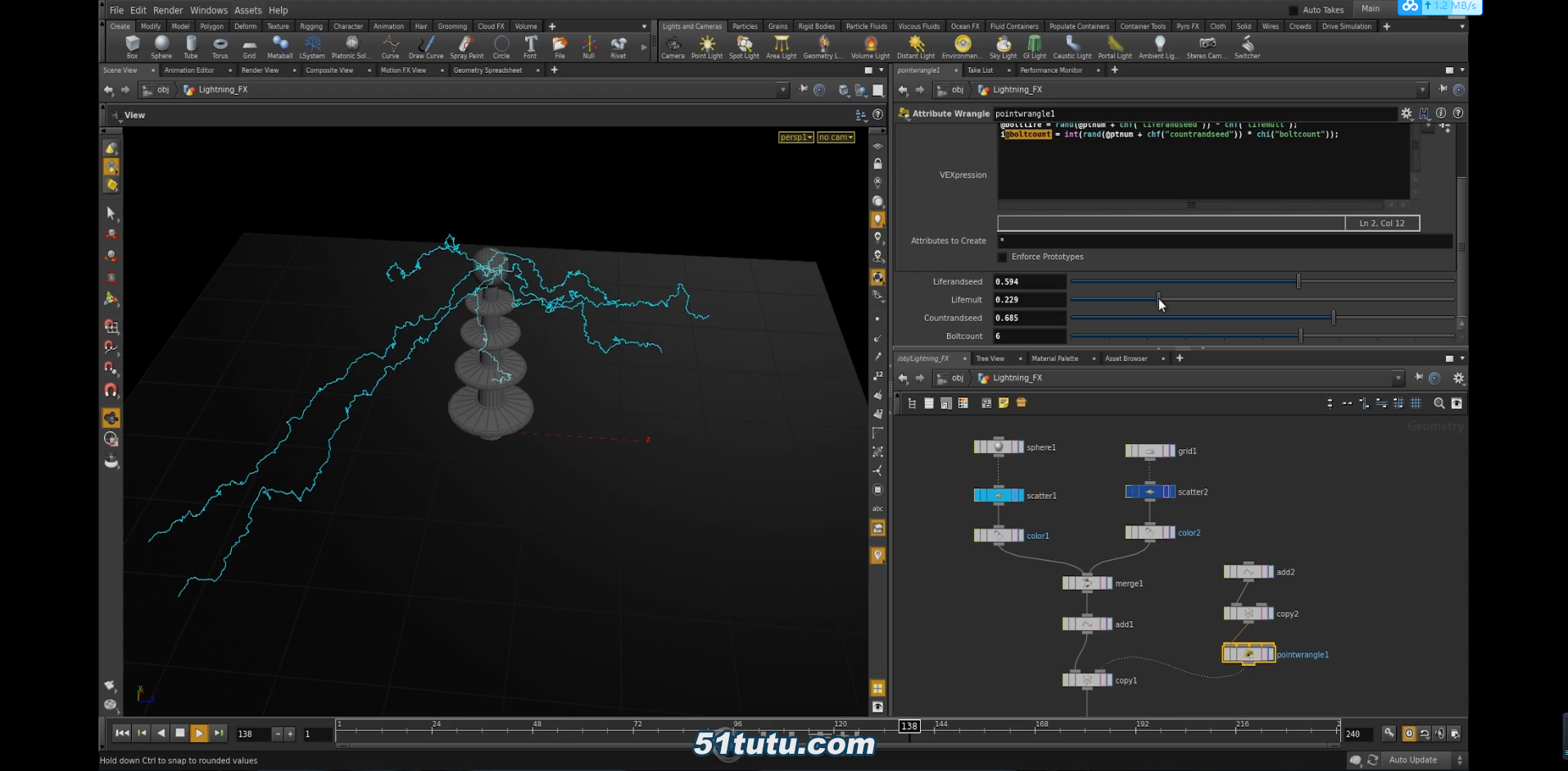
Task: Select the Null shelf tool
Action: tap(588, 47)
